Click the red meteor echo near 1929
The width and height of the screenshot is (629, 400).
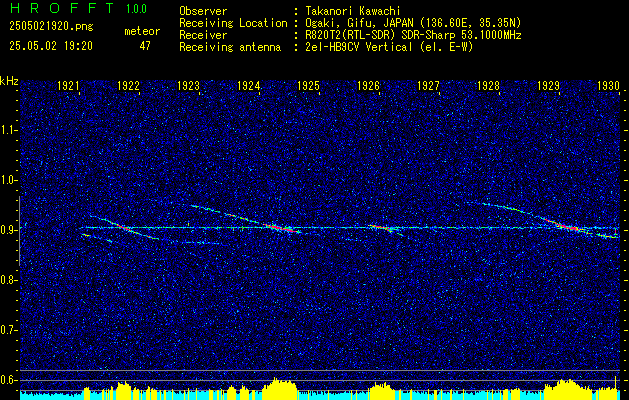(x=566, y=226)
